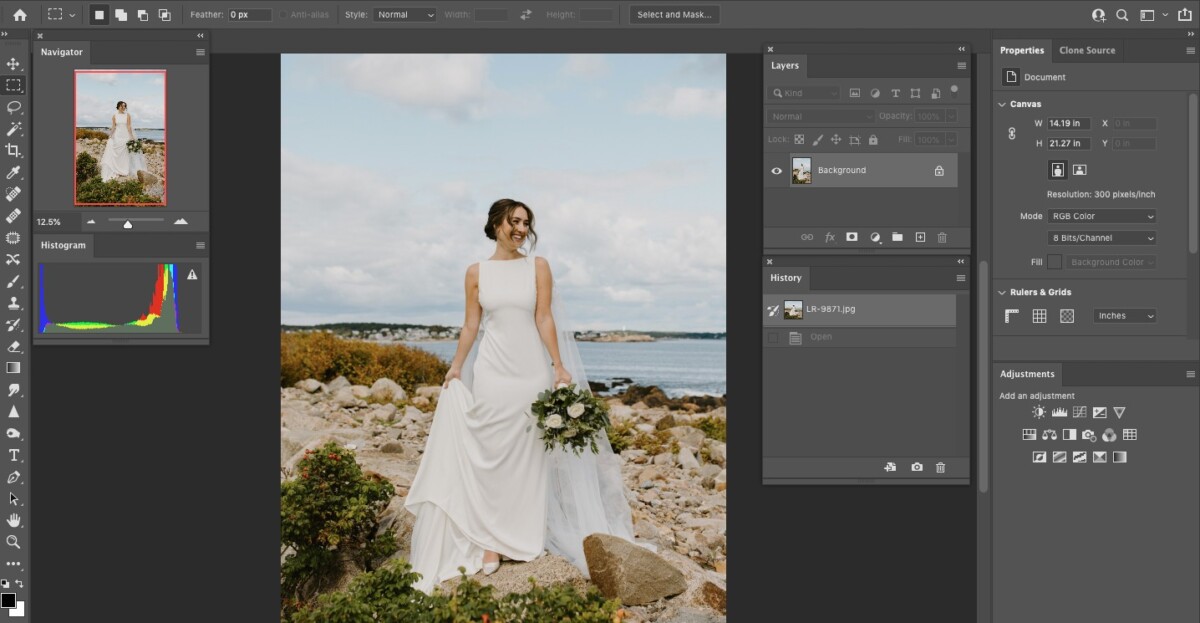1200x623 pixels.
Task: Create new snapshot with camera icon
Action: click(x=916, y=467)
